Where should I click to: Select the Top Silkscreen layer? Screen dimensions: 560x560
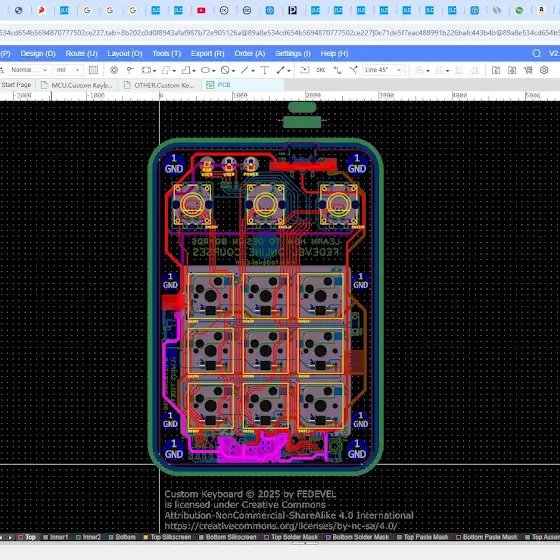coord(167,537)
